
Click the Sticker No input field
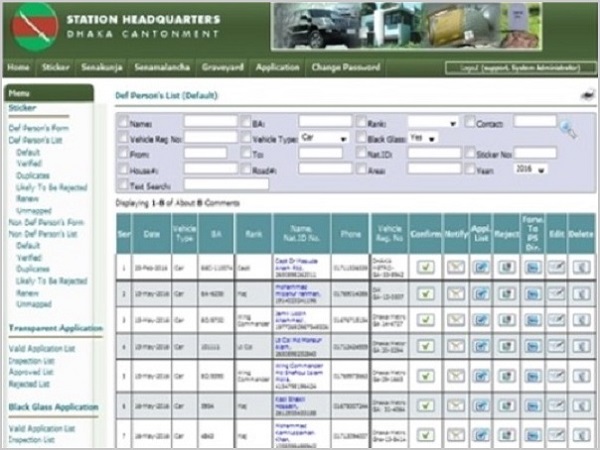pyautogui.click(x=535, y=153)
